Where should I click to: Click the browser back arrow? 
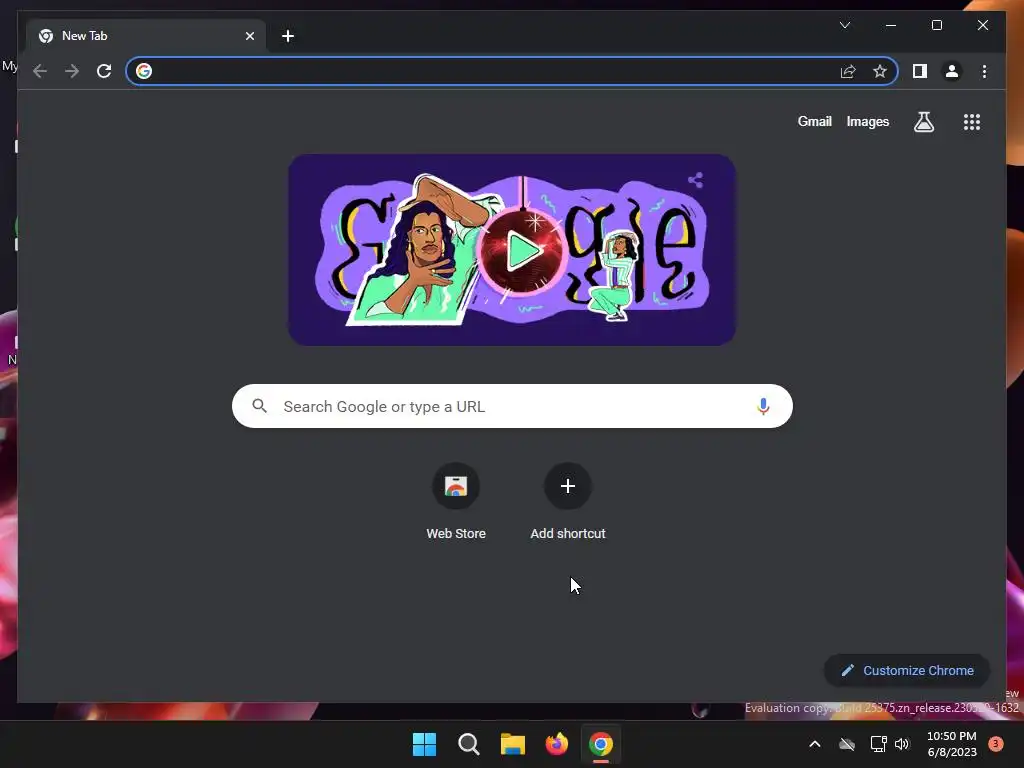click(x=40, y=71)
